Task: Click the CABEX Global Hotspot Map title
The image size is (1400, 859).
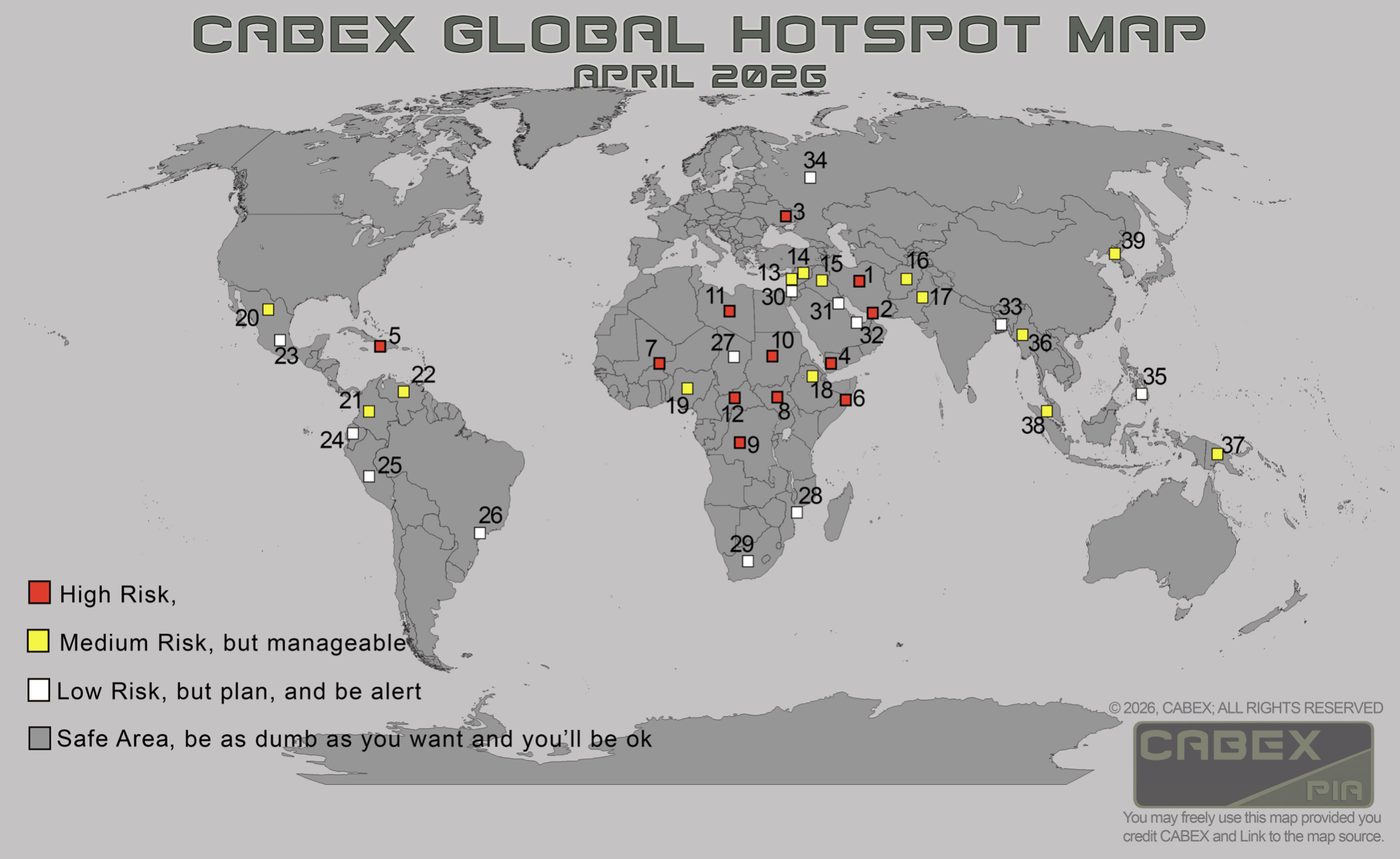Action: [x=699, y=34]
